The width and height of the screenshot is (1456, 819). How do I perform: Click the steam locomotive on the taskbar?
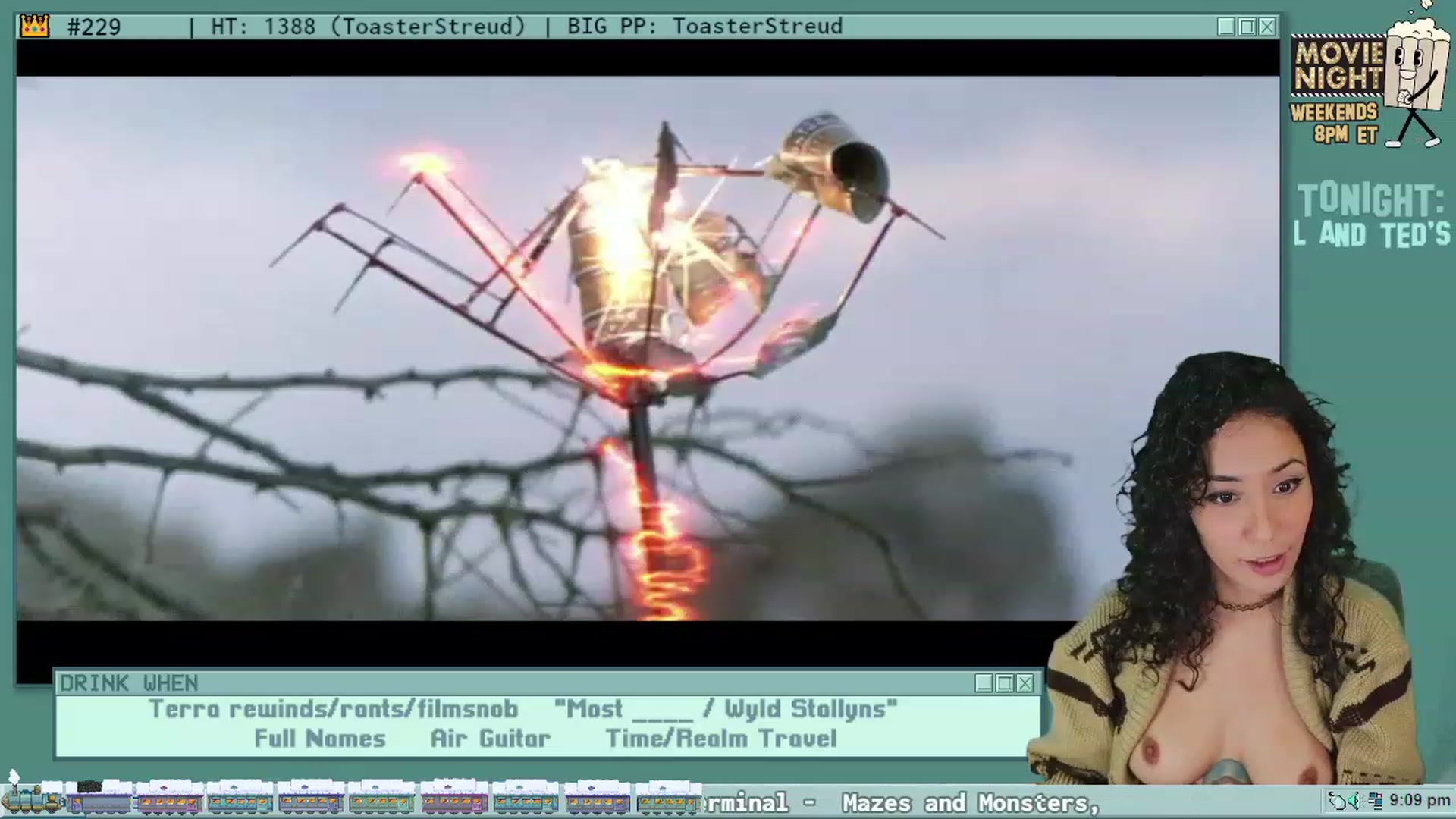(x=32, y=799)
